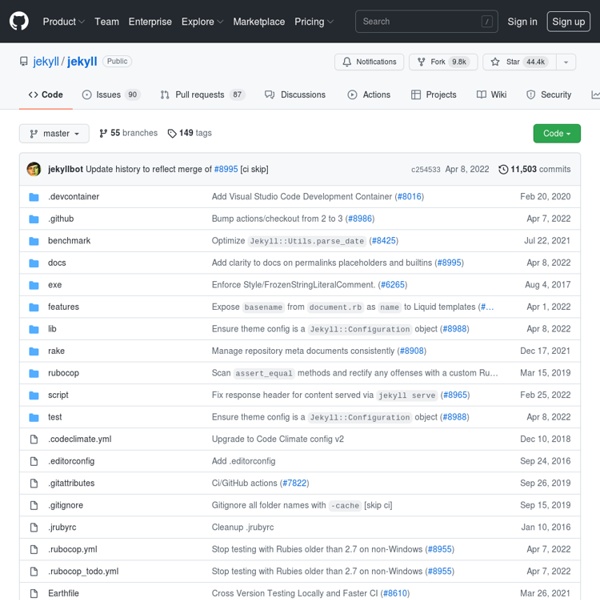Select the Code tab
The height and width of the screenshot is (600, 600).
pyautogui.click(x=46, y=95)
